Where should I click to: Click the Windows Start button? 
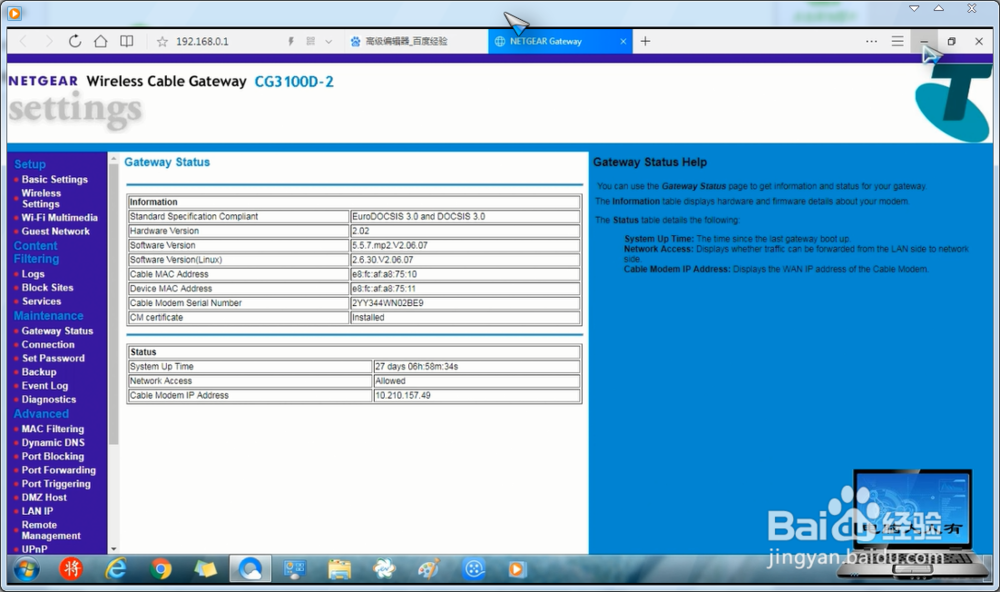pyautogui.click(x=26, y=569)
